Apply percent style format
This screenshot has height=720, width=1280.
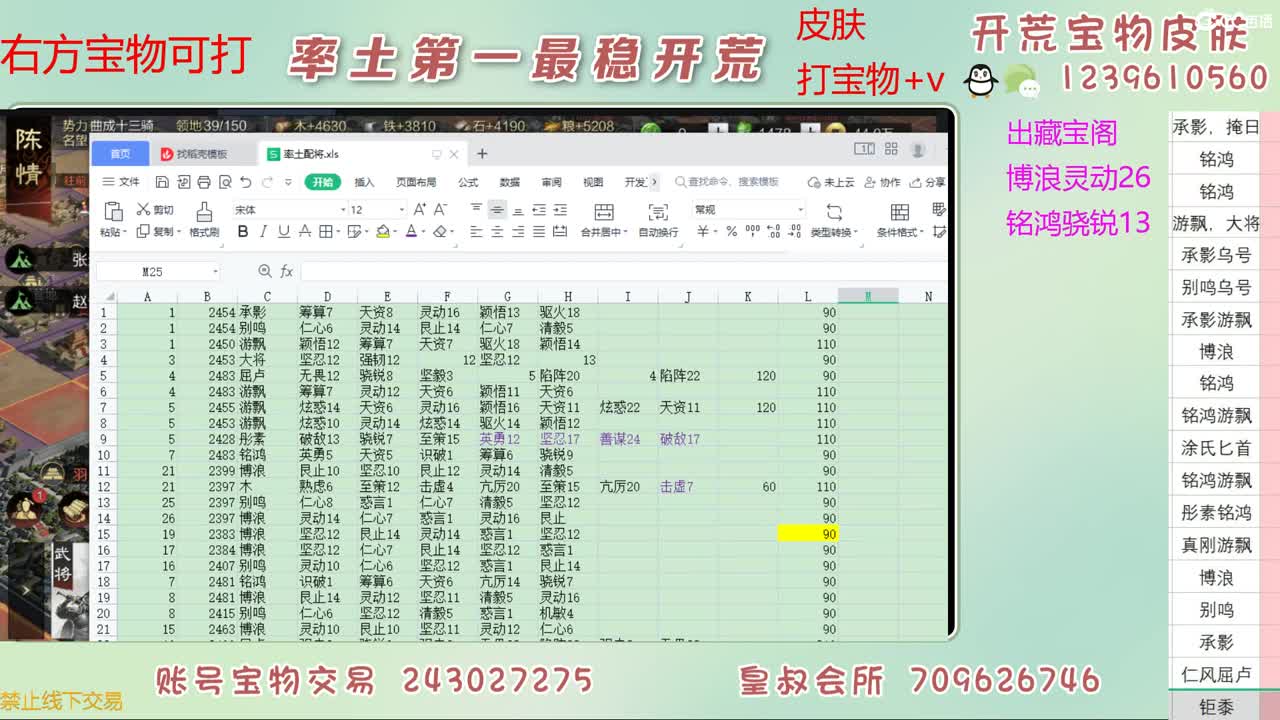731,232
